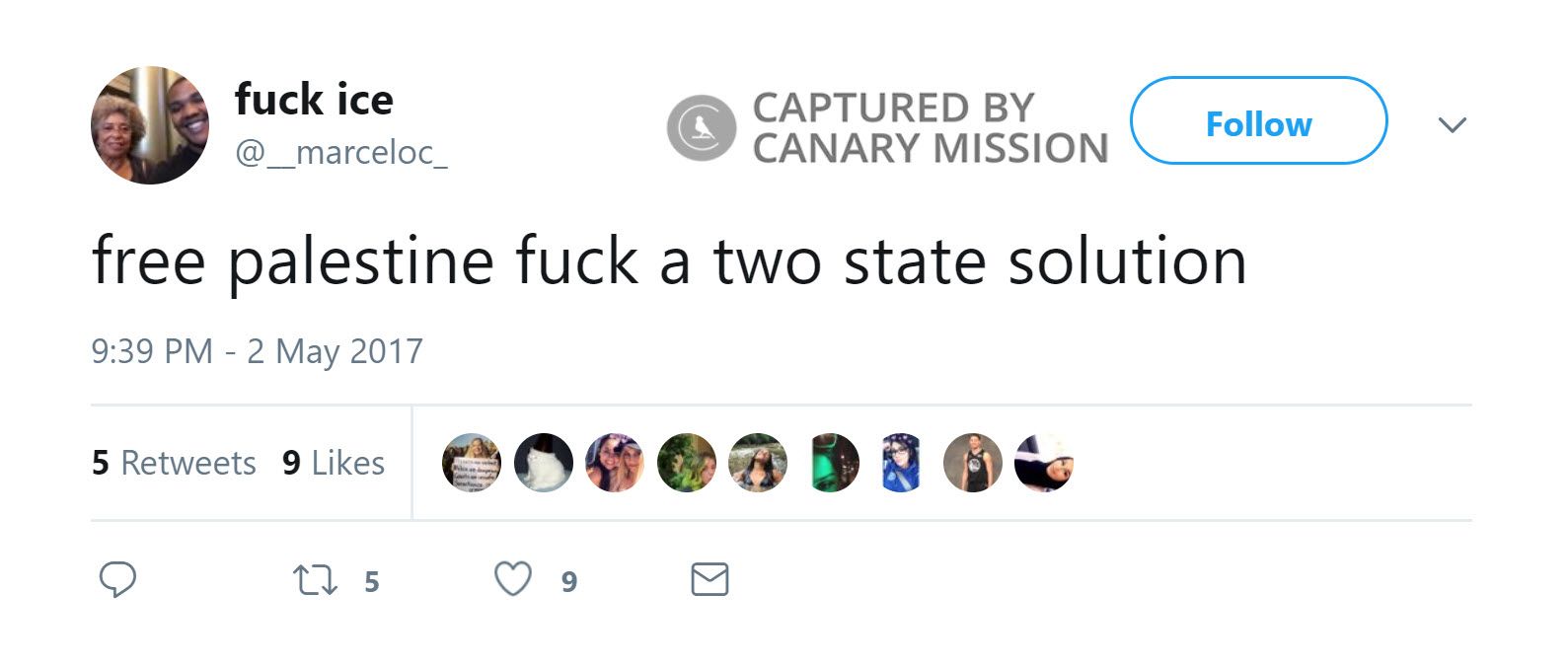
Task: View the 9 Likes list
Action: point(334,463)
